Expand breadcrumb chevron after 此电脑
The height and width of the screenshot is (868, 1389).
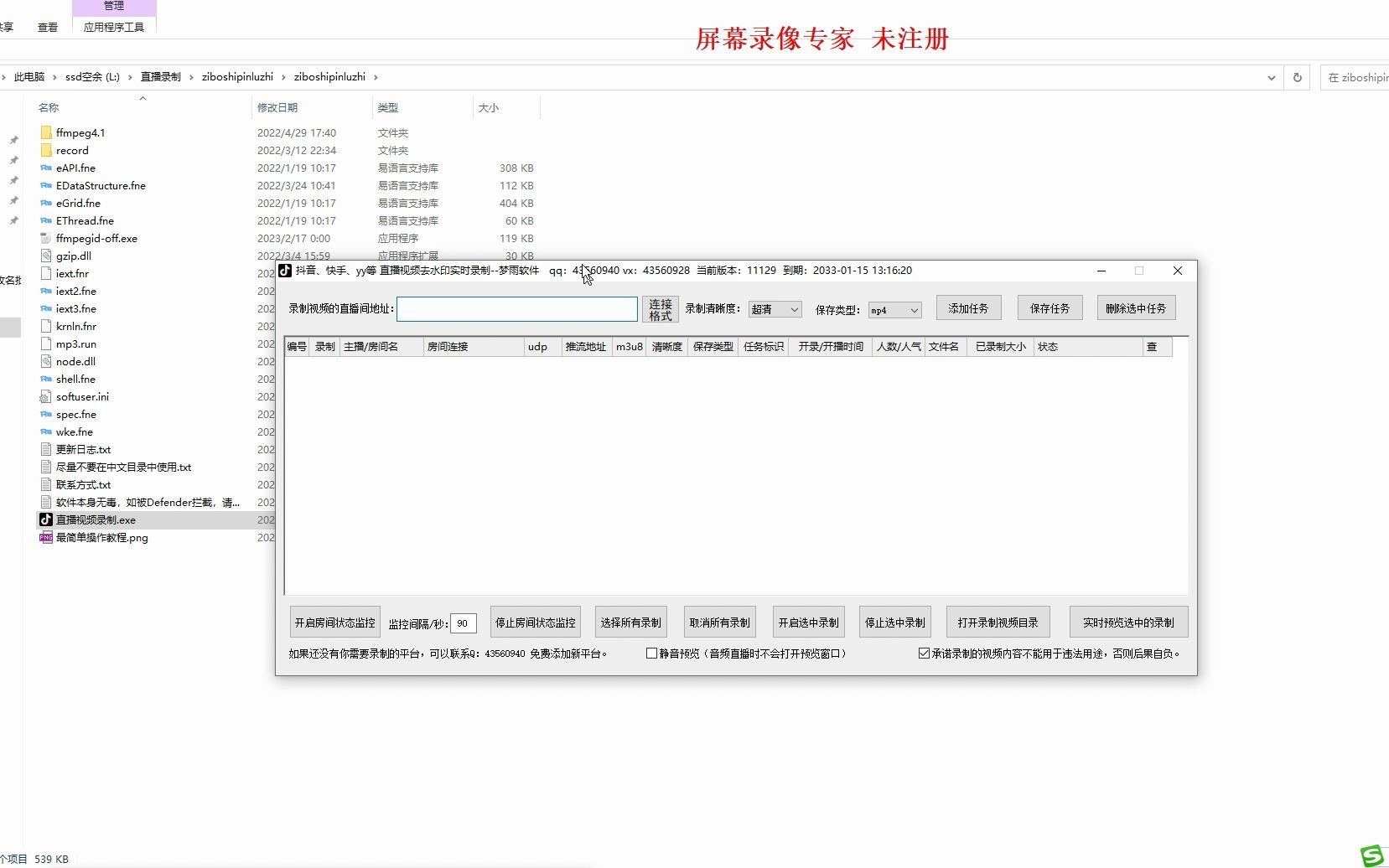click(55, 77)
